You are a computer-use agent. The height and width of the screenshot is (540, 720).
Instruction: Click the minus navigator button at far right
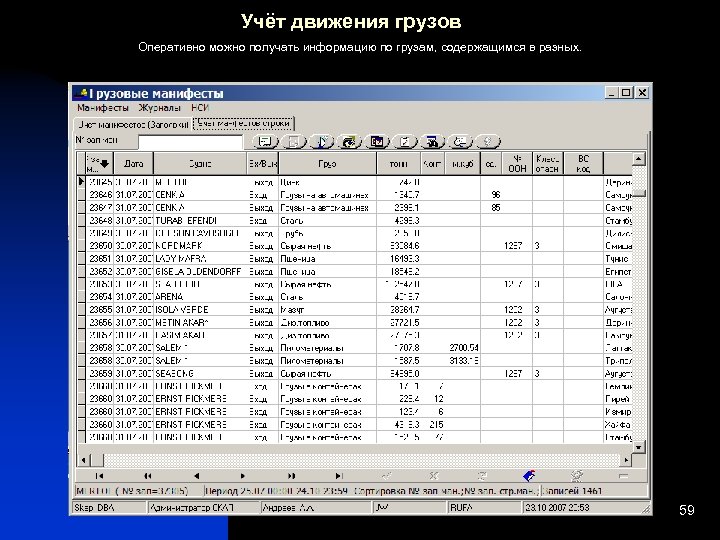tap(623, 476)
